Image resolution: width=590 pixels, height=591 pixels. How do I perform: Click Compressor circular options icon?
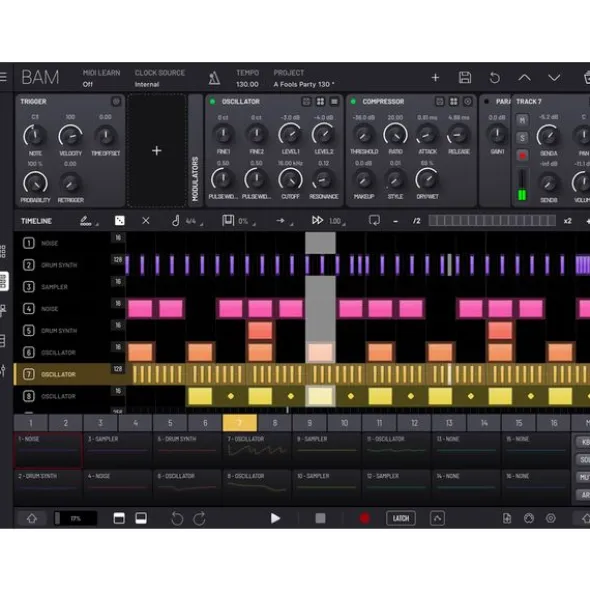pyautogui.click(x=467, y=101)
